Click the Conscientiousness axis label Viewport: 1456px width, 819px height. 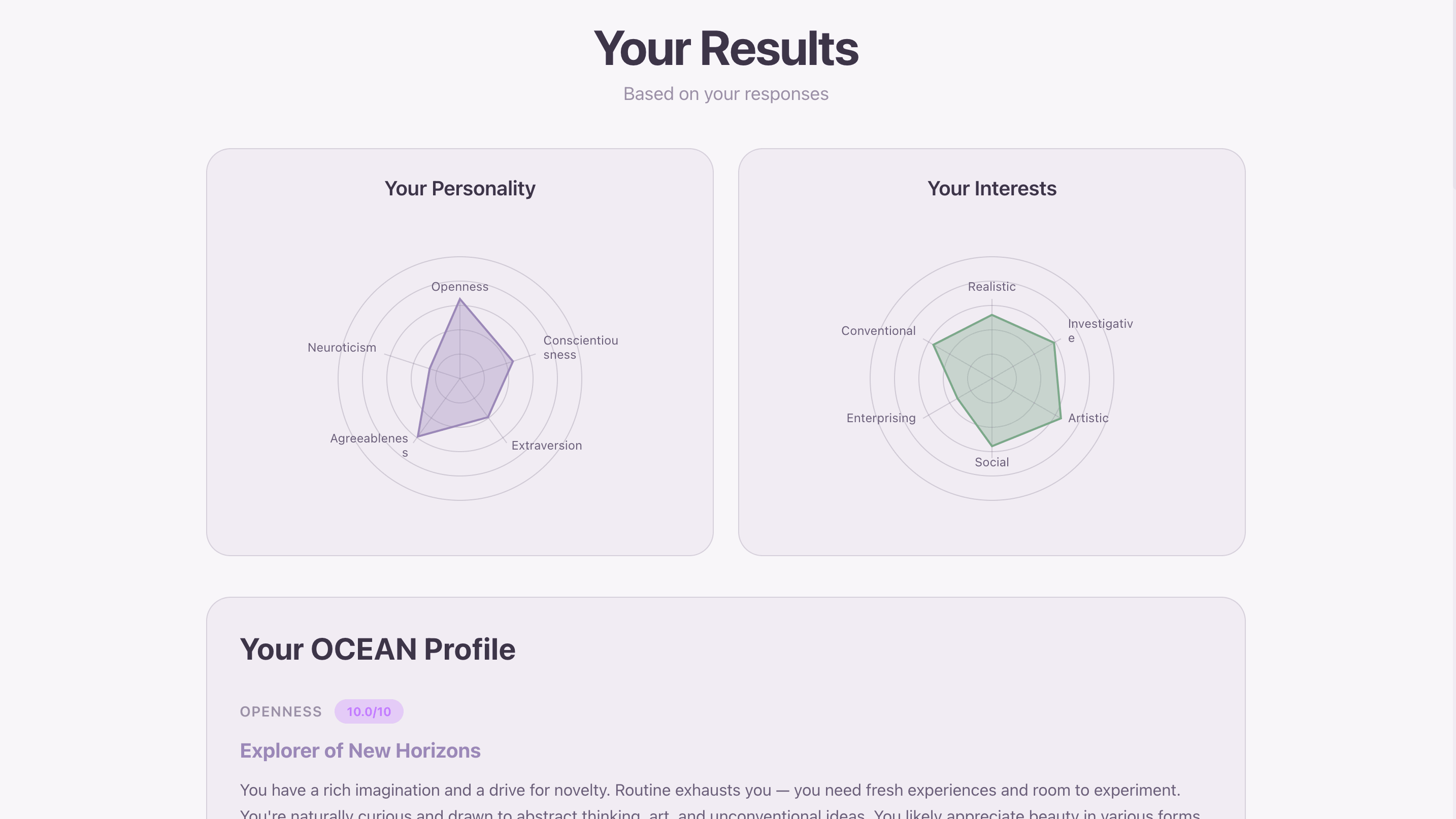(x=580, y=348)
